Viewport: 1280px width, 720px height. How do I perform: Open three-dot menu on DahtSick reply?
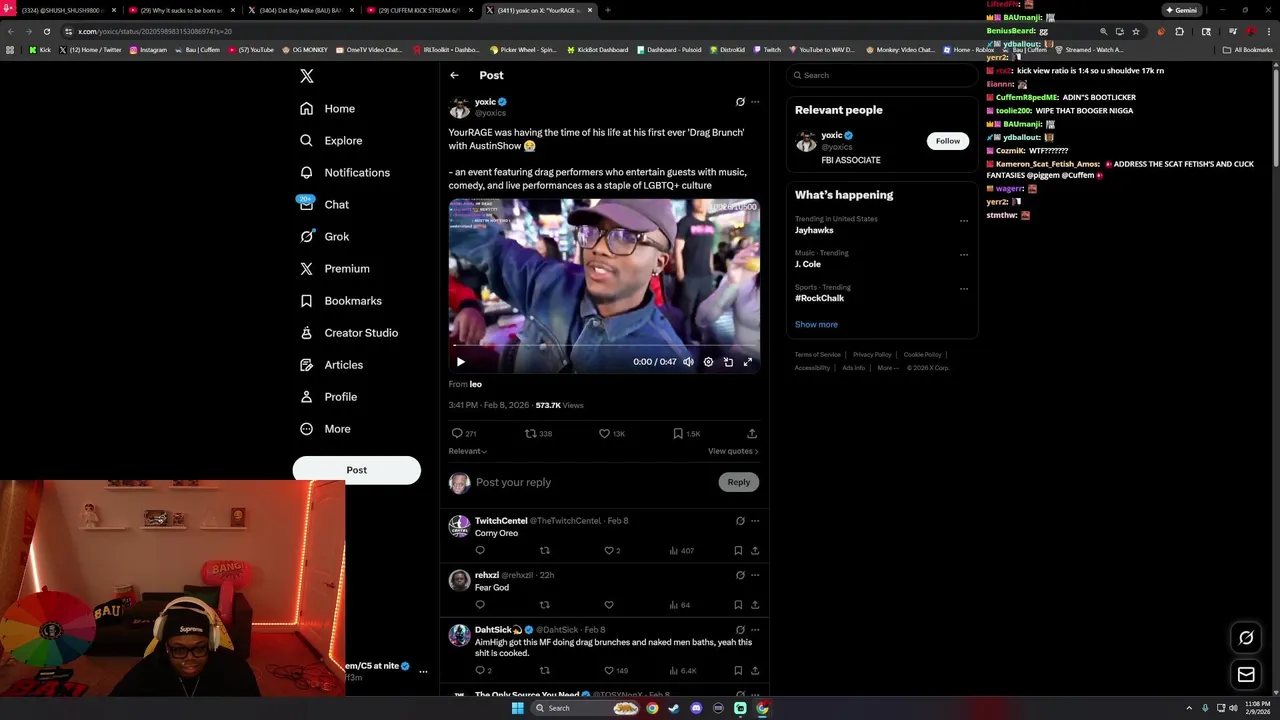click(755, 630)
